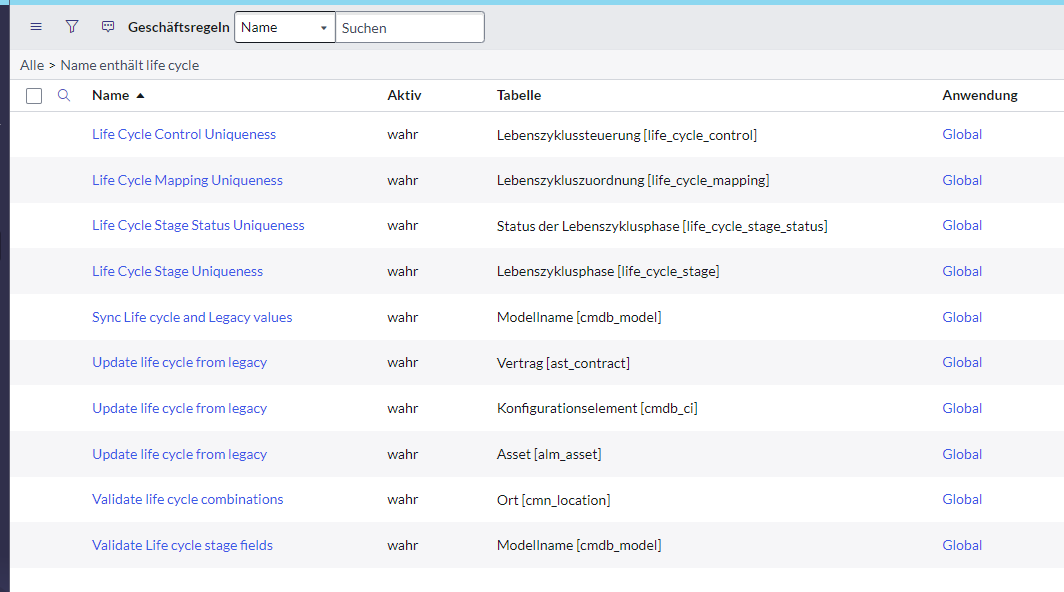This screenshot has width=1064, height=592.
Task: Select 'Modellname [cmdb_model]' in Validate stage fields row
Action: 579,546
